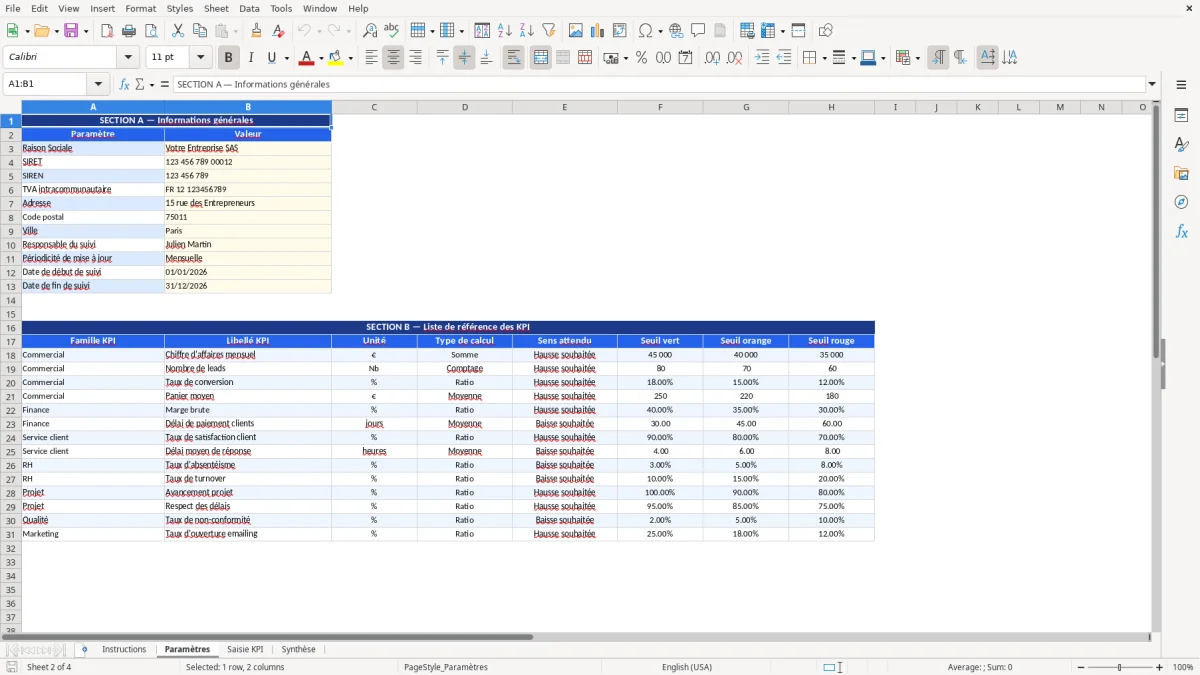This screenshot has width=1200, height=675.
Task: Switch to the Instructions sheet tab
Action: click(124, 649)
